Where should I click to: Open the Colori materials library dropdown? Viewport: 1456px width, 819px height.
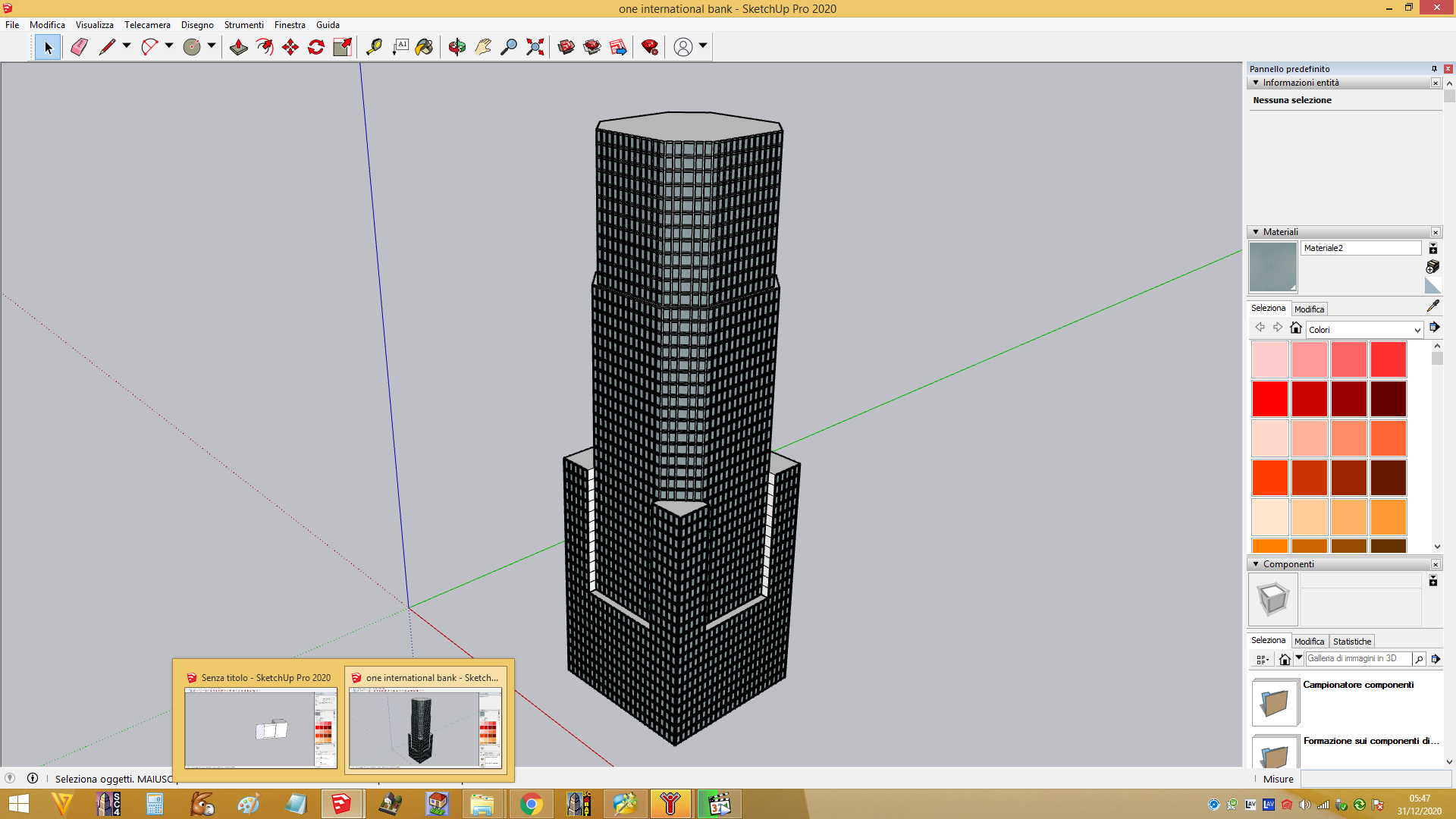point(1364,330)
